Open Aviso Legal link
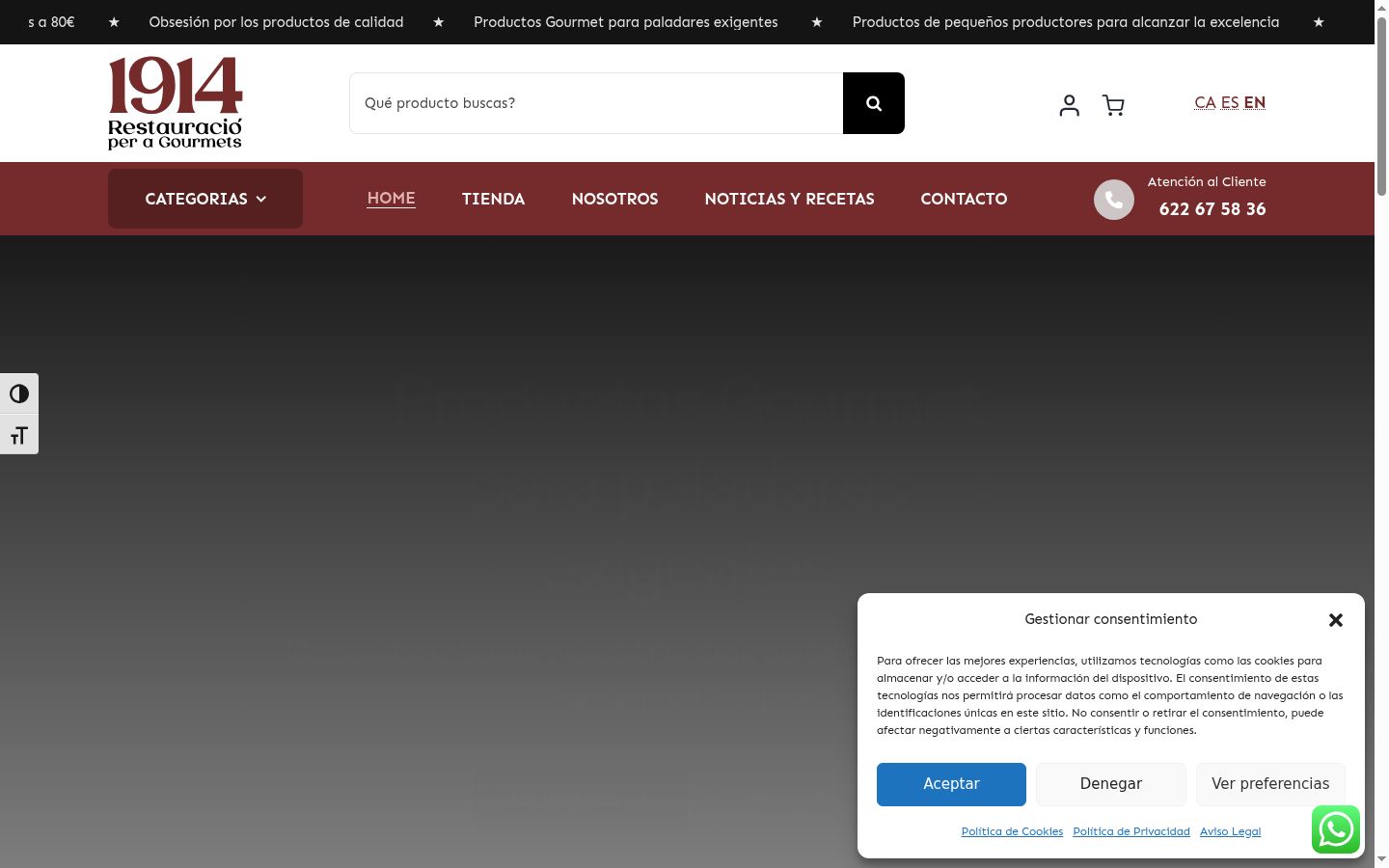 click(x=1230, y=831)
